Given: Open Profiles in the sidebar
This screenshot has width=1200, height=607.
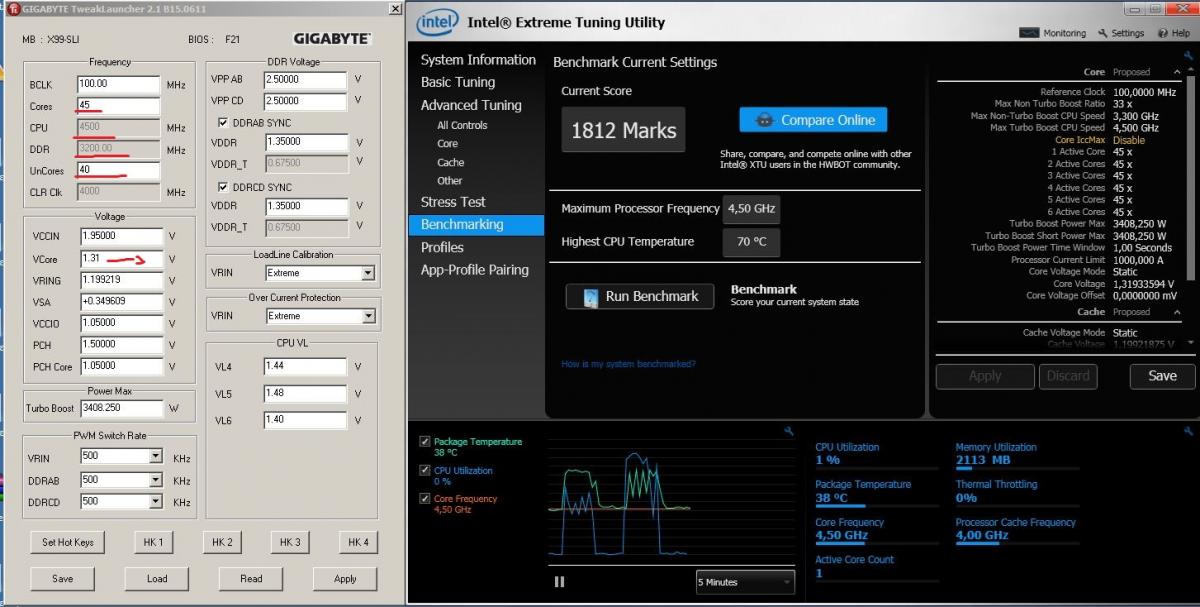Looking at the screenshot, I should 442,247.
